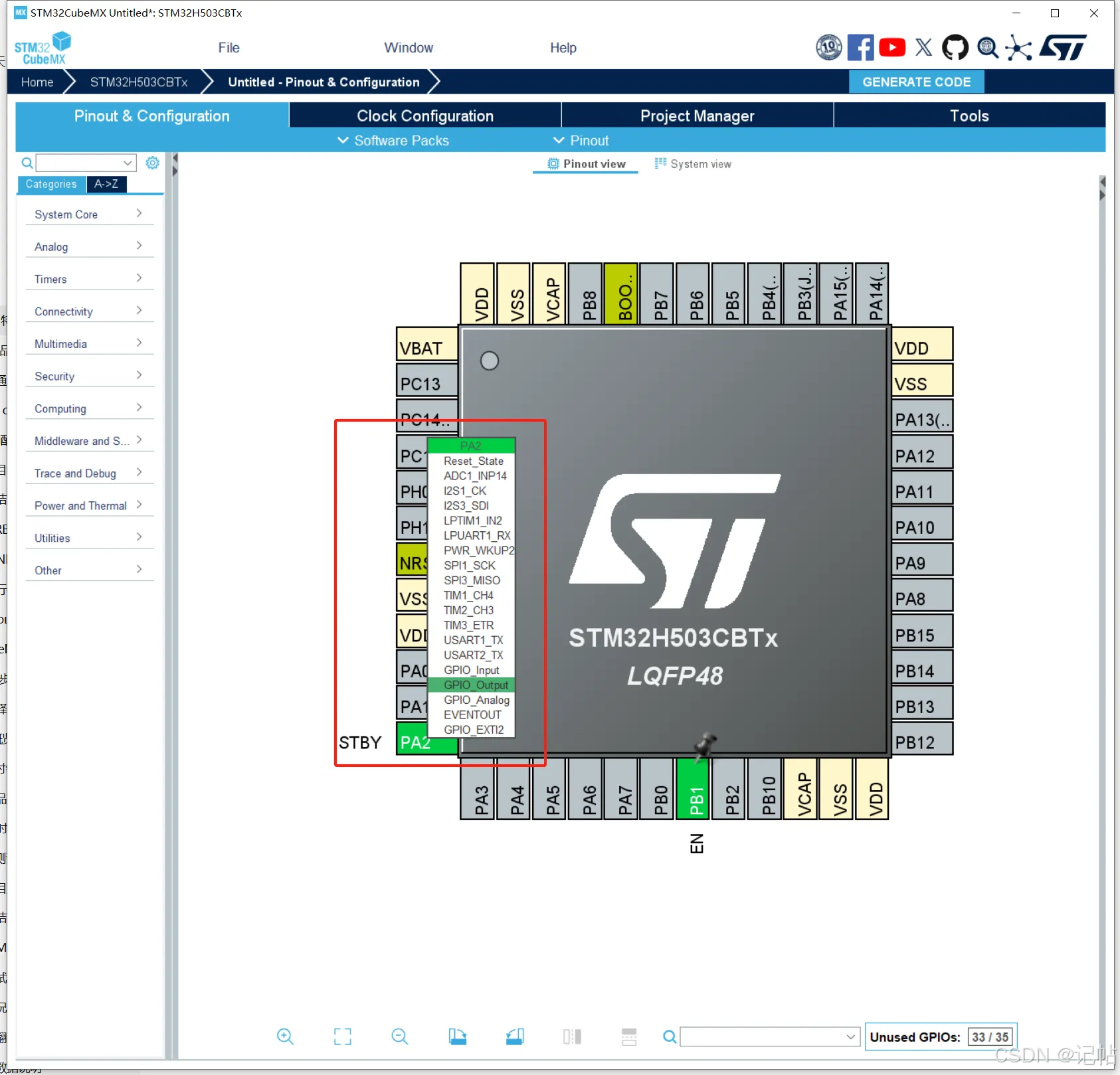Image resolution: width=1120 pixels, height=1075 pixels.
Task: Rotate the chip view clockwise icon
Action: 457,1036
